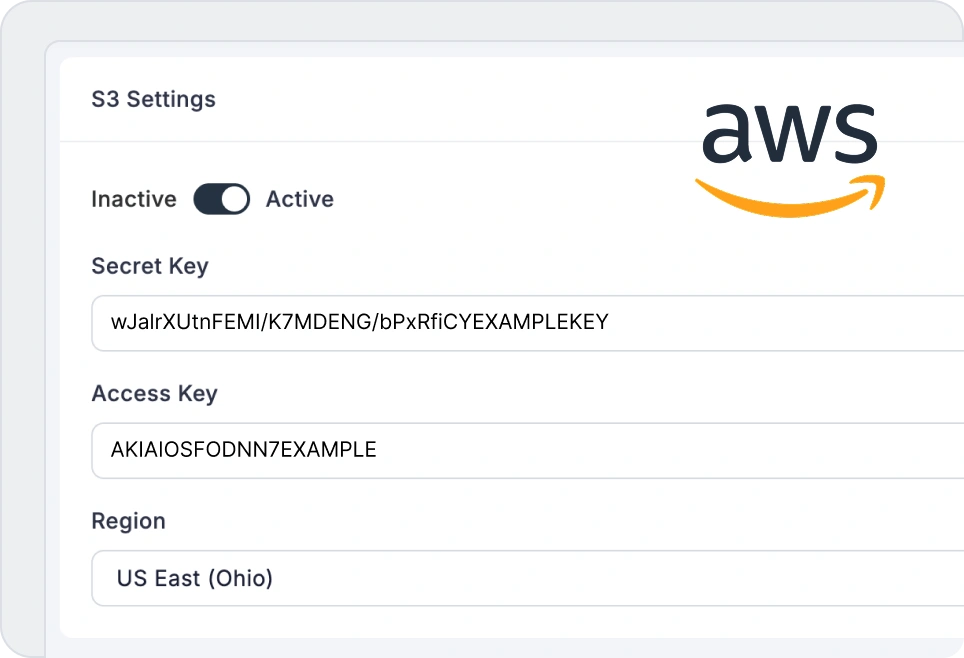Select the "Active" label beside the switch
Viewport: 964px width, 658px height.
300,199
